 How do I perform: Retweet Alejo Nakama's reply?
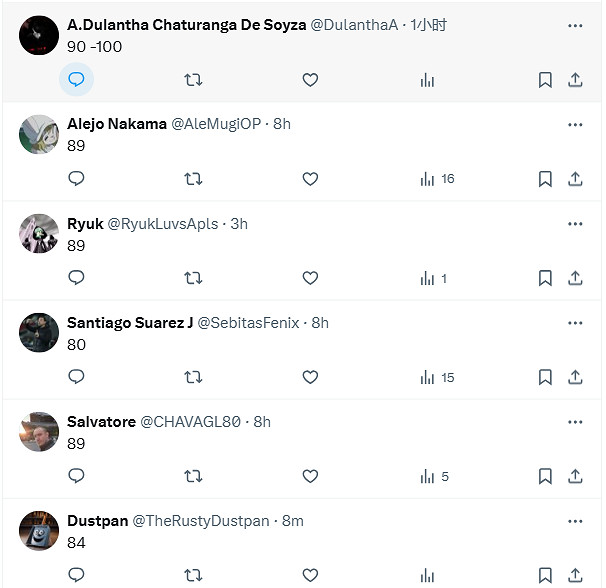[x=193, y=179]
